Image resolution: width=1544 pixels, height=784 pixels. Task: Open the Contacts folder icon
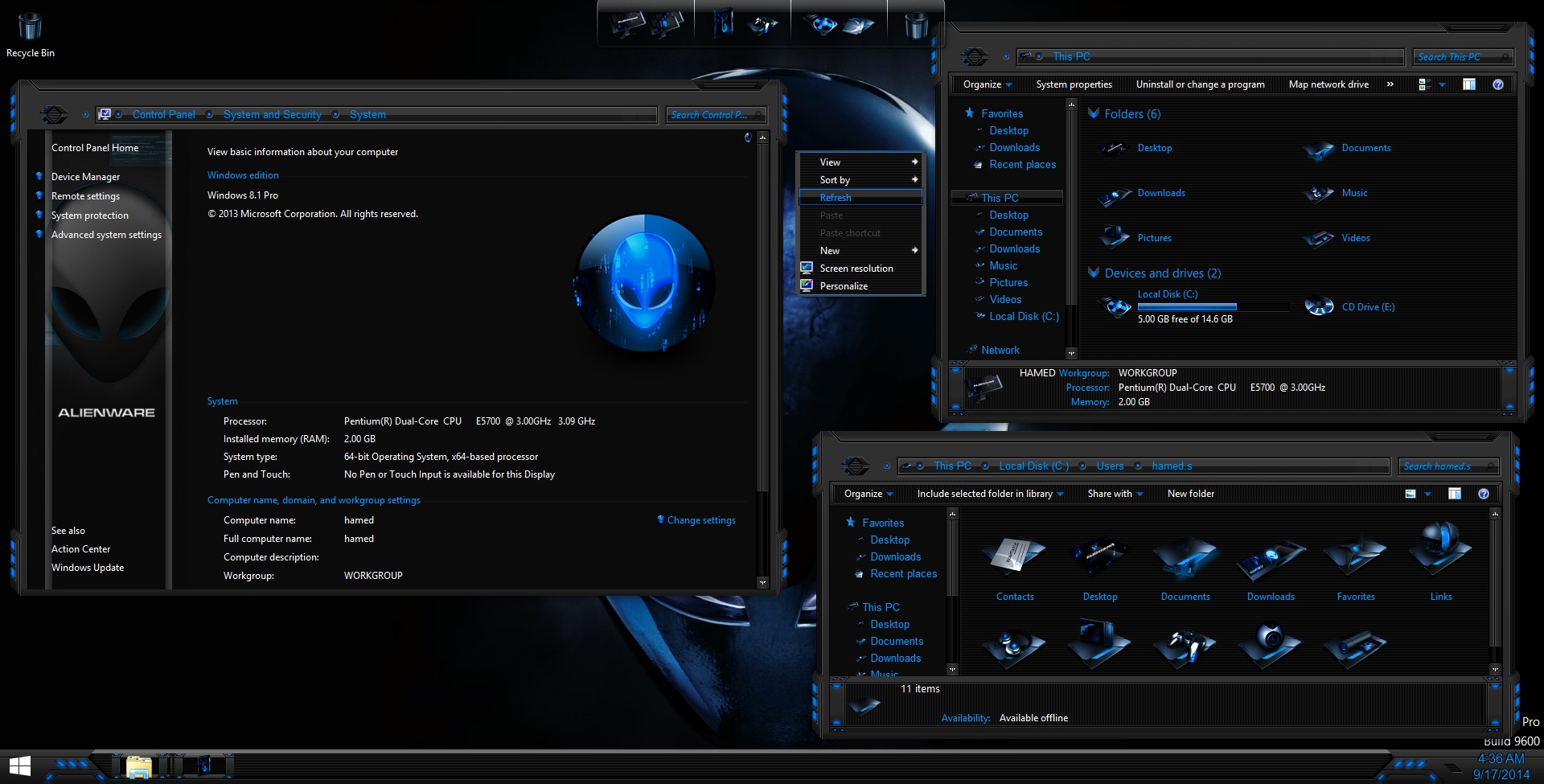(x=1014, y=556)
